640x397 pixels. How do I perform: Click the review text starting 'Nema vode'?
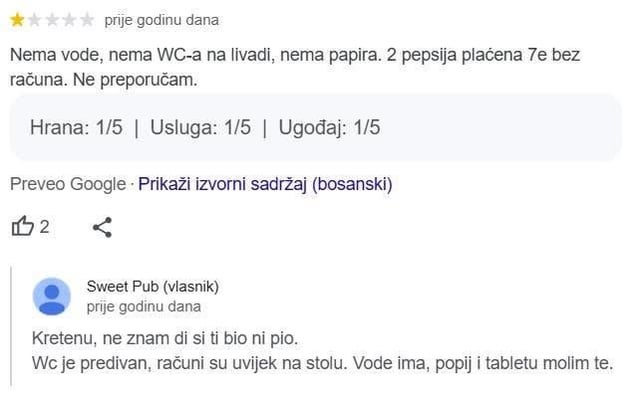[295, 67]
